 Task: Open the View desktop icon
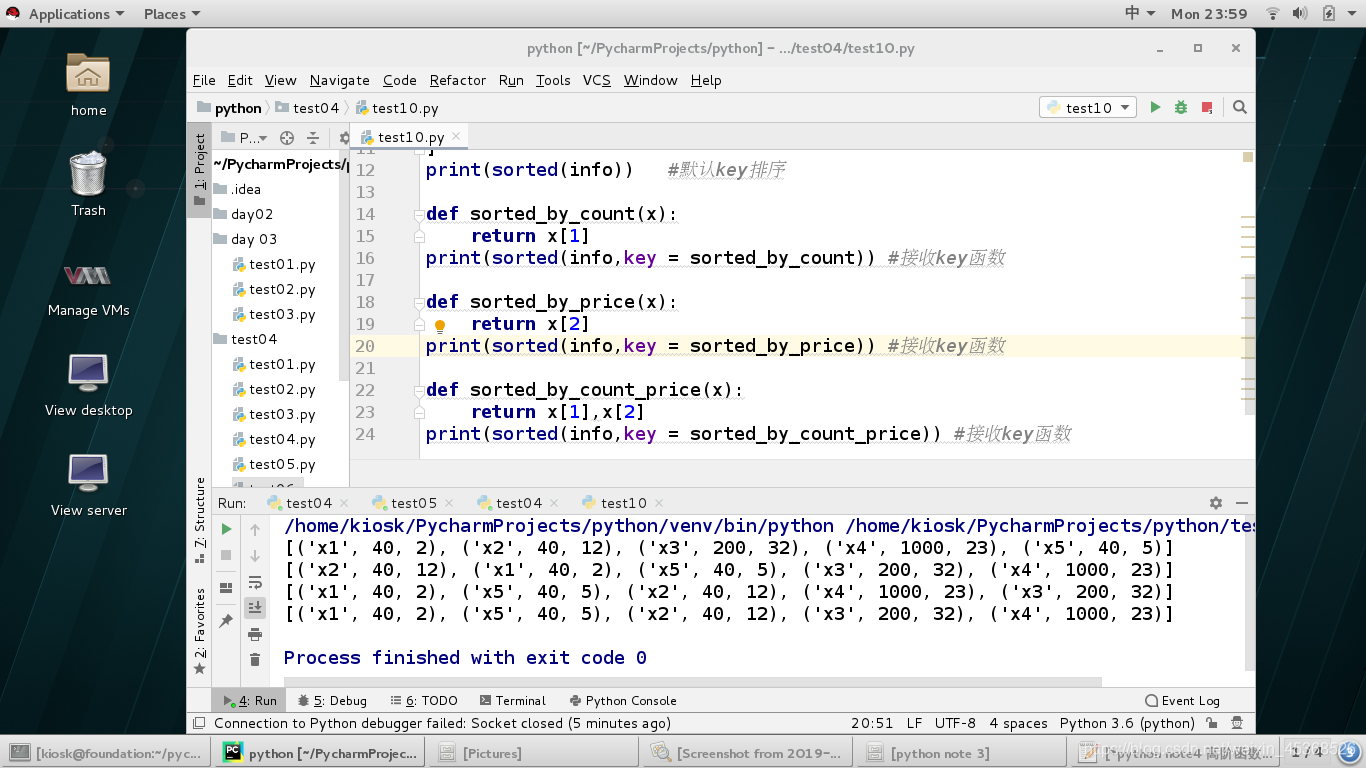pyautogui.click(x=88, y=384)
